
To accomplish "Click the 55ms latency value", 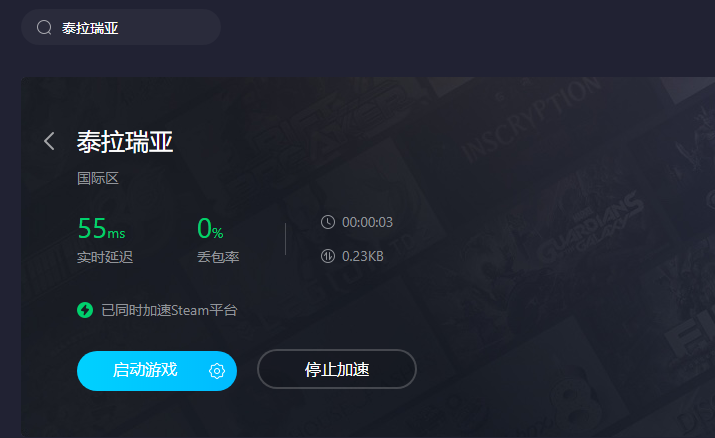I will [101, 228].
